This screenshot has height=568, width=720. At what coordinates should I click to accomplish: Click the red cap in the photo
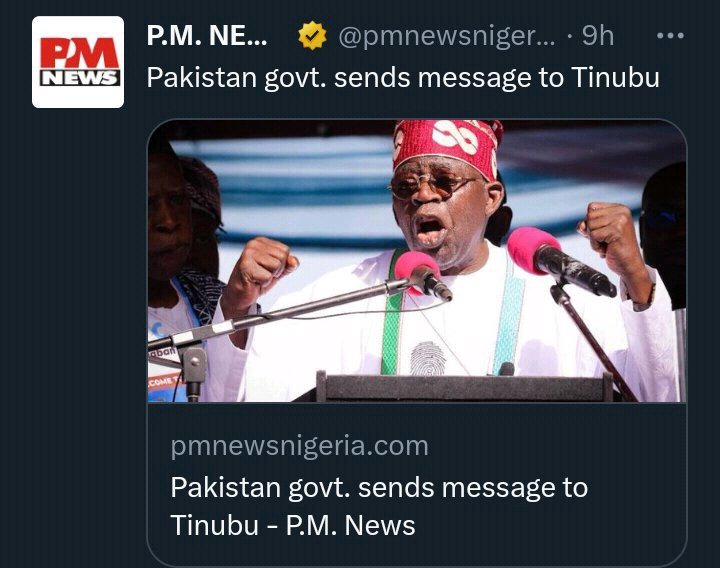[x=447, y=146]
